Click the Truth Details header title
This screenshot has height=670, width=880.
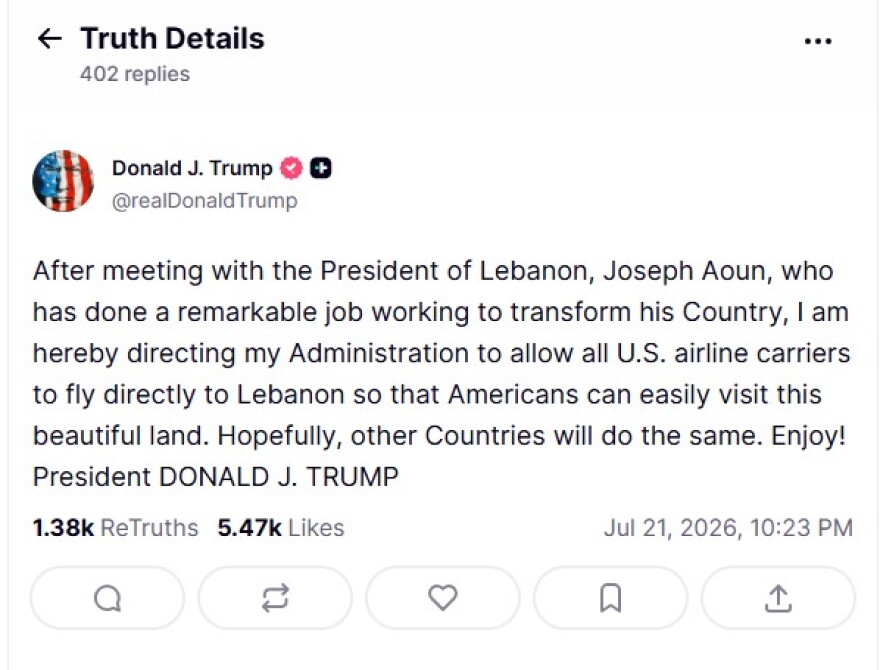[x=172, y=39]
